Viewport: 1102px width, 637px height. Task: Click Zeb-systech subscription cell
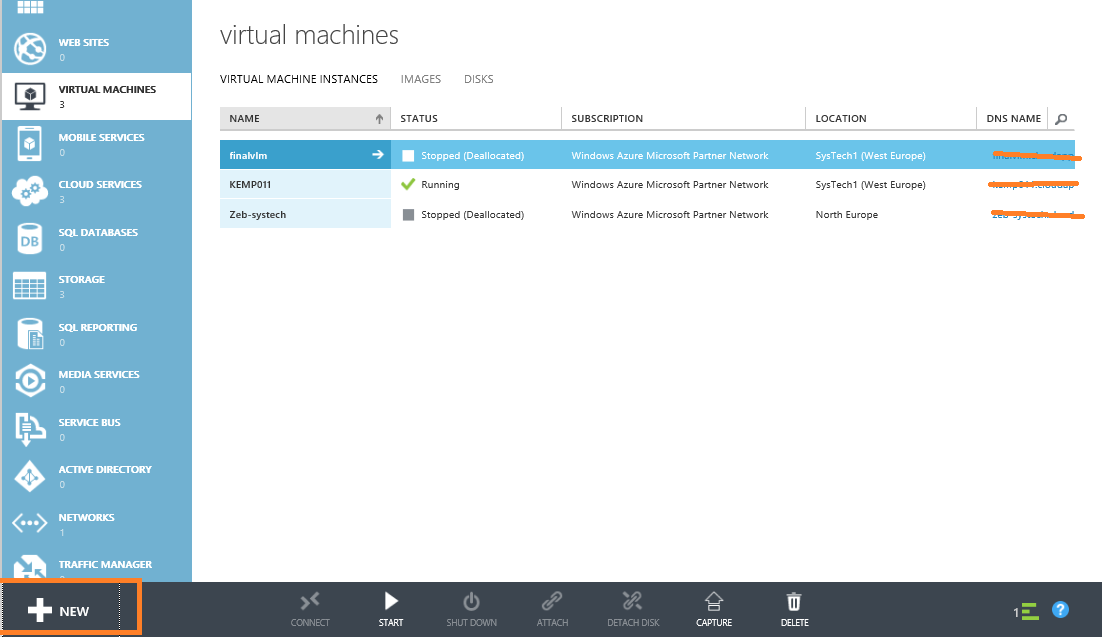coord(670,214)
